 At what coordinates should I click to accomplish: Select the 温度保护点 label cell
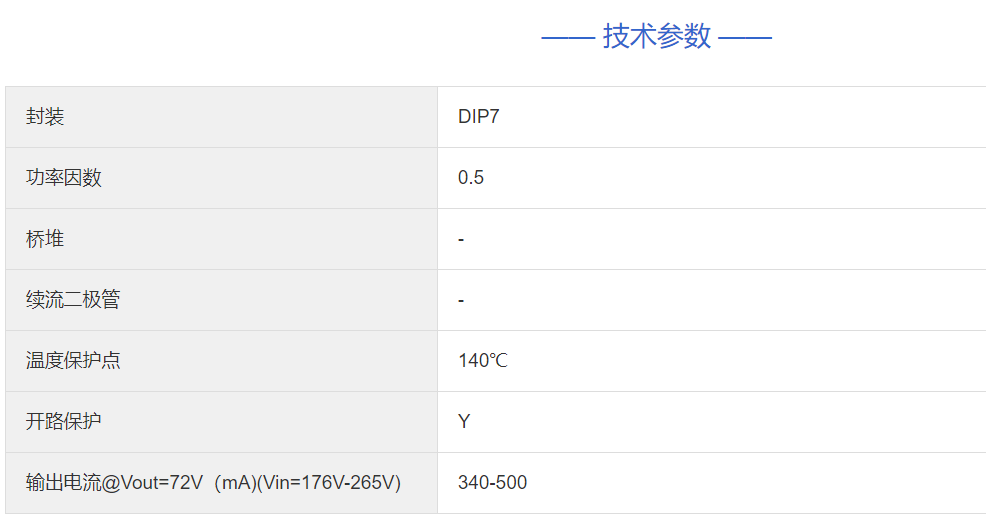click(73, 361)
